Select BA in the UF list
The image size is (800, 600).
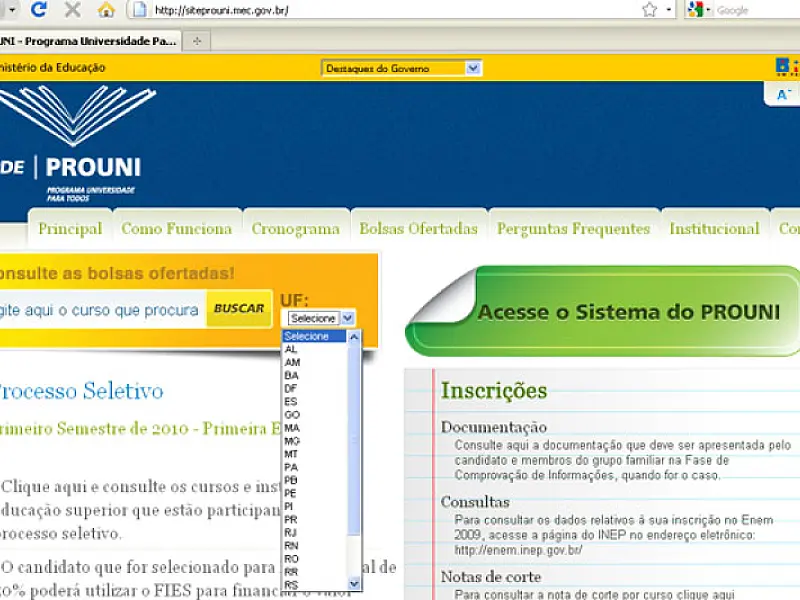point(315,376)
